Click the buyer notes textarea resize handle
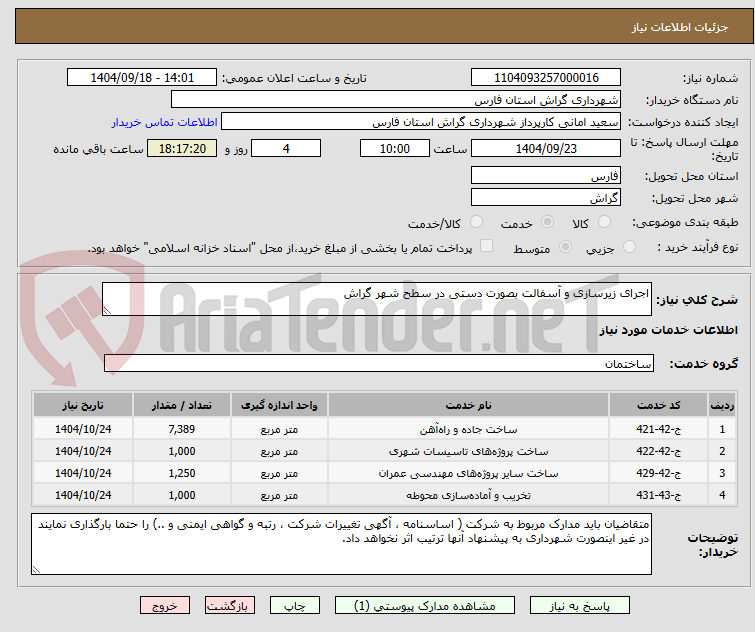755x632 pixels. pyautogui.click(x=36, y=569)
